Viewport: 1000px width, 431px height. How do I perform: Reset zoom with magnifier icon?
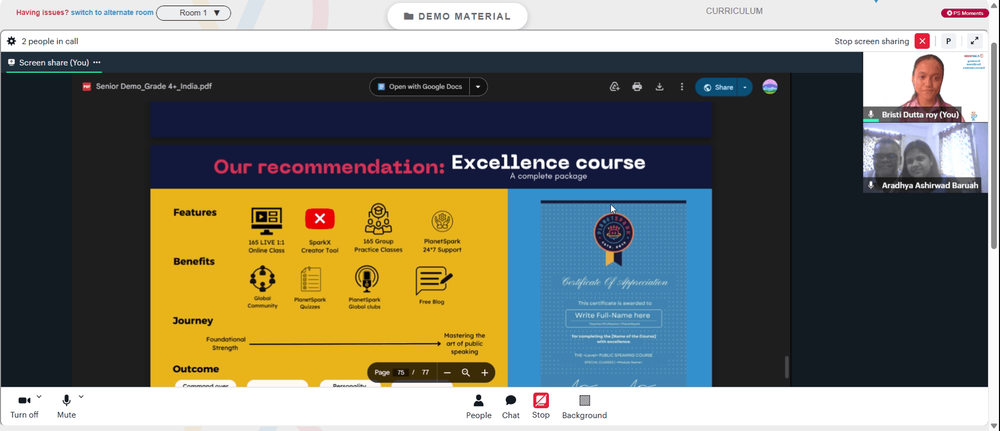coord(466,372)
